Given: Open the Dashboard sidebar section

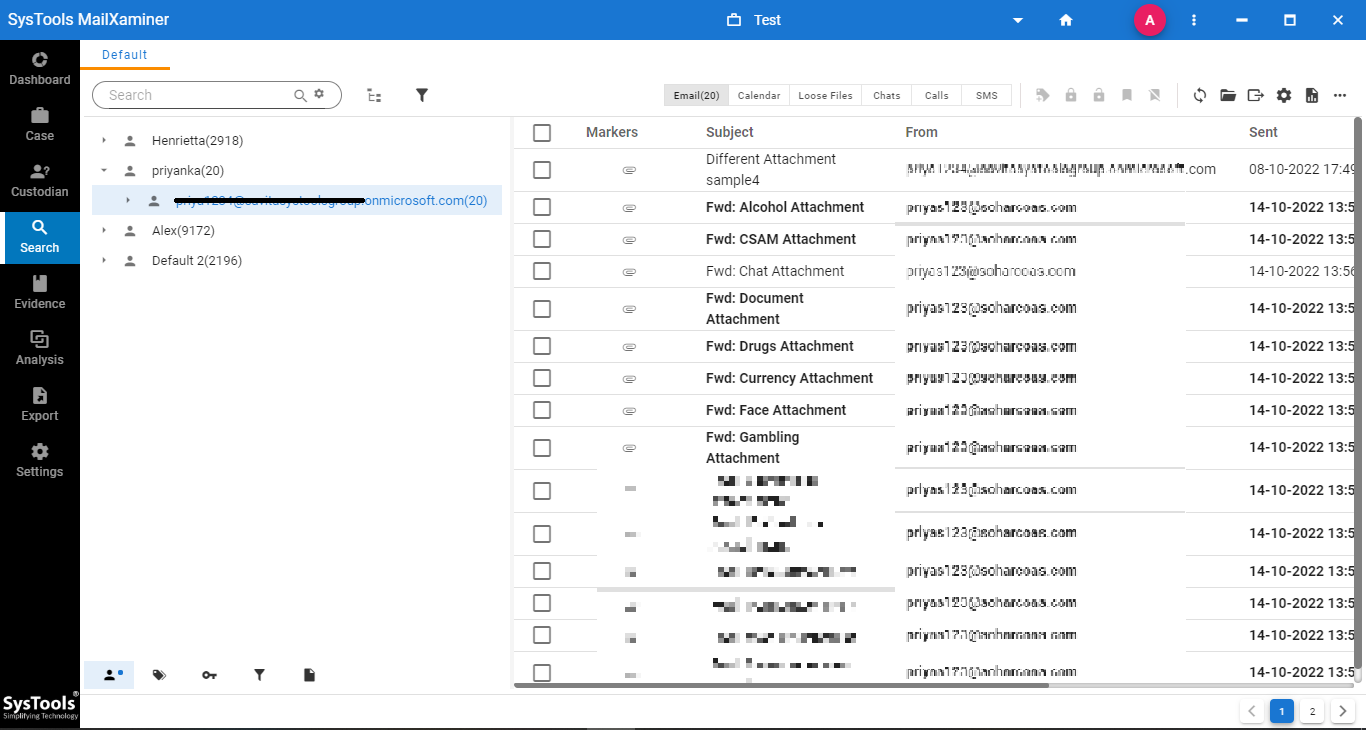Looking at the screenshot, I should [40, 68].
